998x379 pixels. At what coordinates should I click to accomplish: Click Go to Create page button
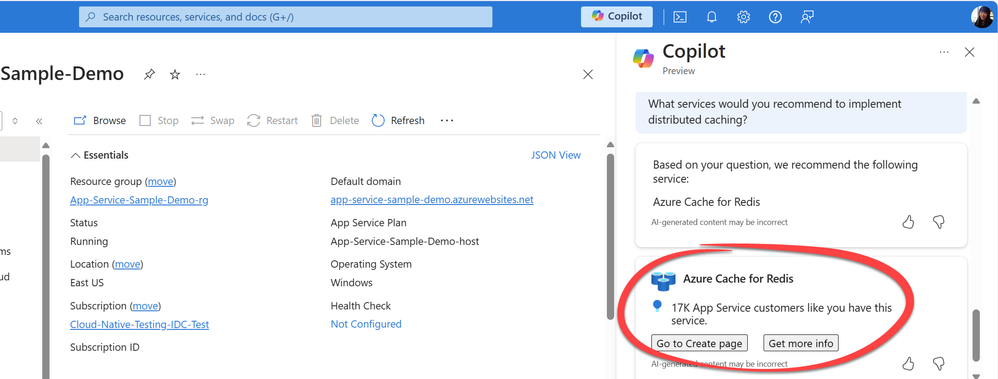(699, 343)
